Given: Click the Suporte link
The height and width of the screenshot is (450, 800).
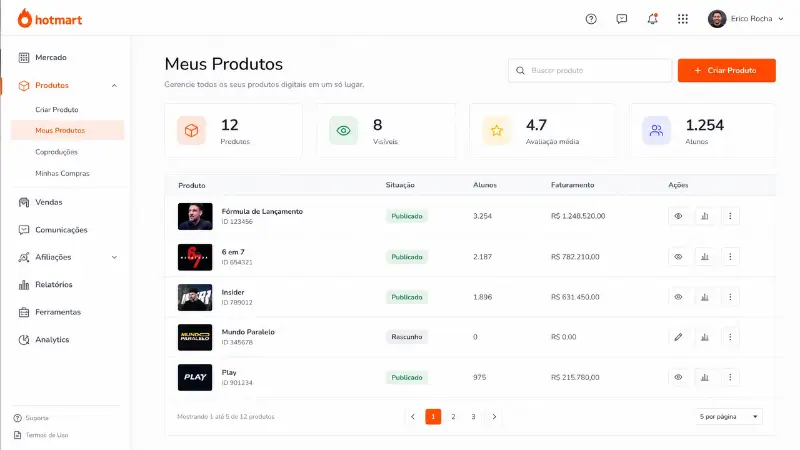Looking at the screenshot, I should 31,418.
